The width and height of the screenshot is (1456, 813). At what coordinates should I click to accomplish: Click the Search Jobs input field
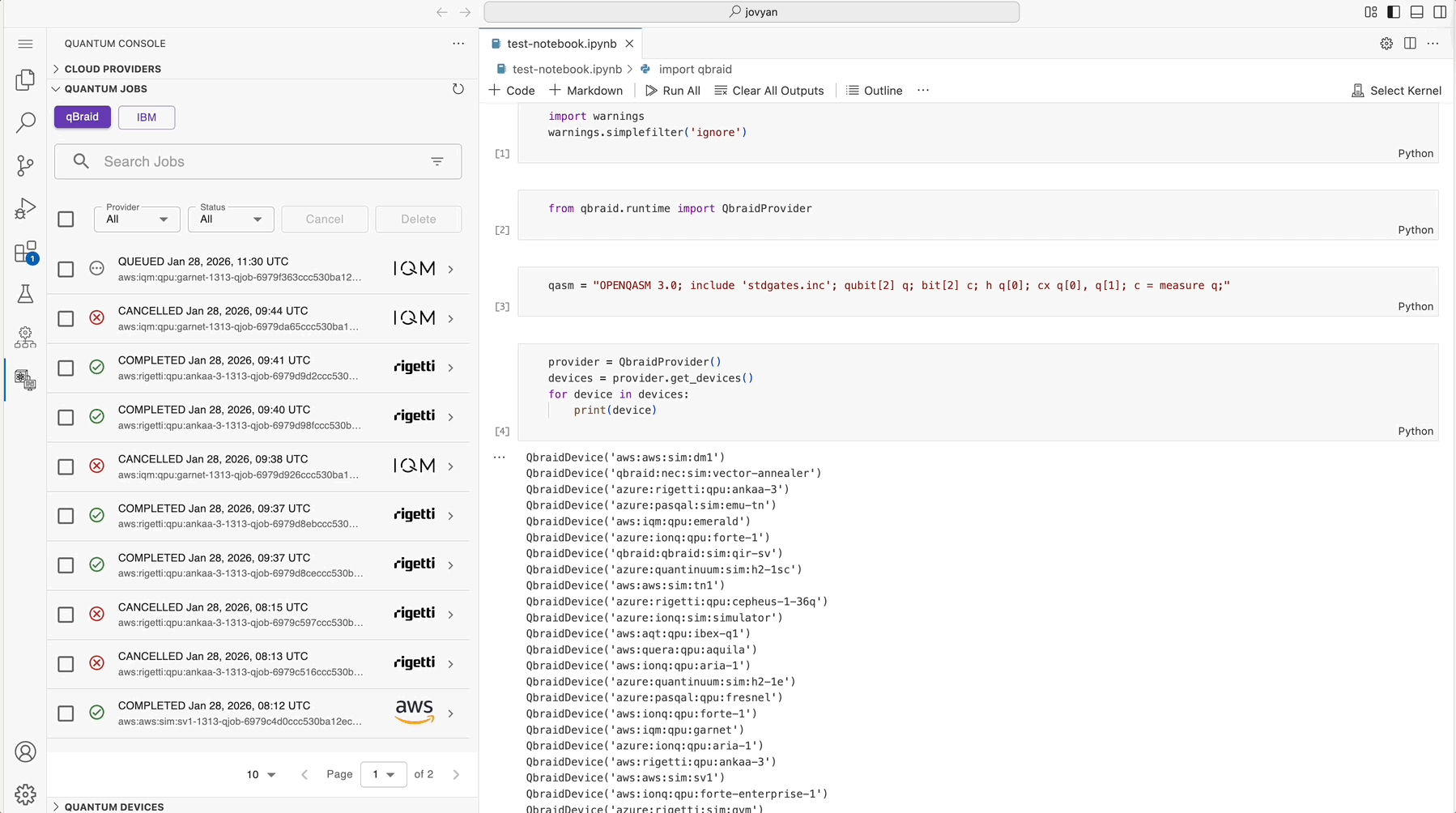(258, 162)
